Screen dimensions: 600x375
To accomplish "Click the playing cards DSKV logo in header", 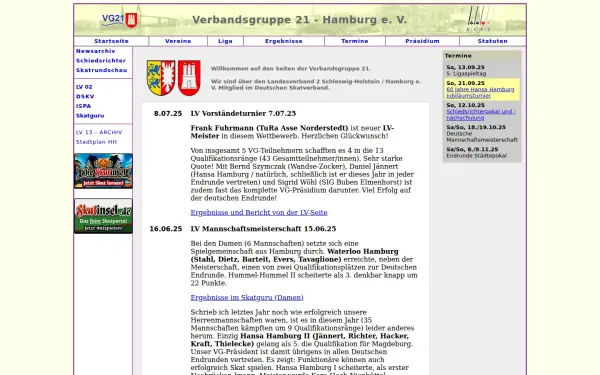I will 478,18.
